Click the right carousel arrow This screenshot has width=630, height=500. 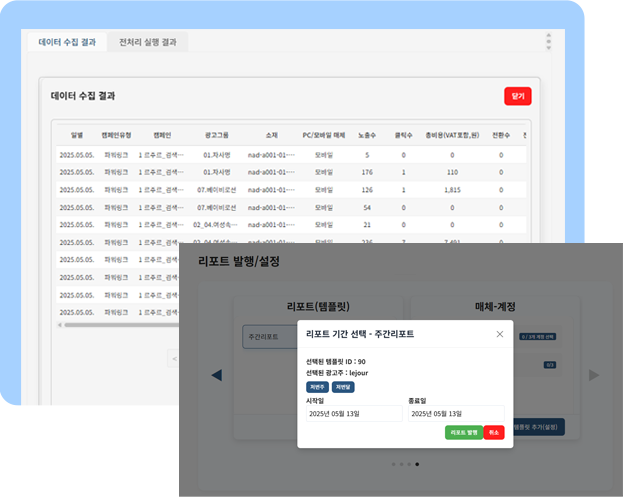pos(593,375)
